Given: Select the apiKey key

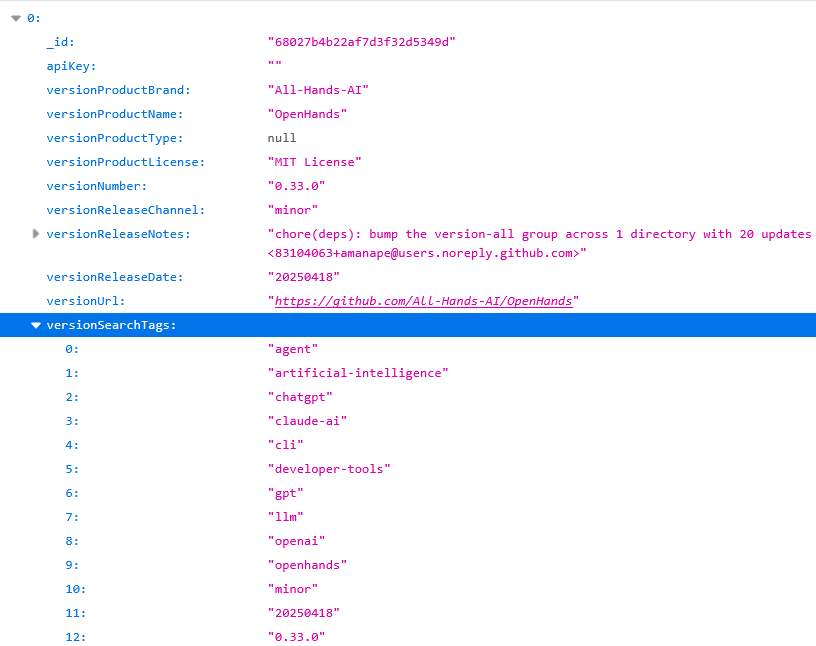Looking at the screenshot, I should (71, 66).
